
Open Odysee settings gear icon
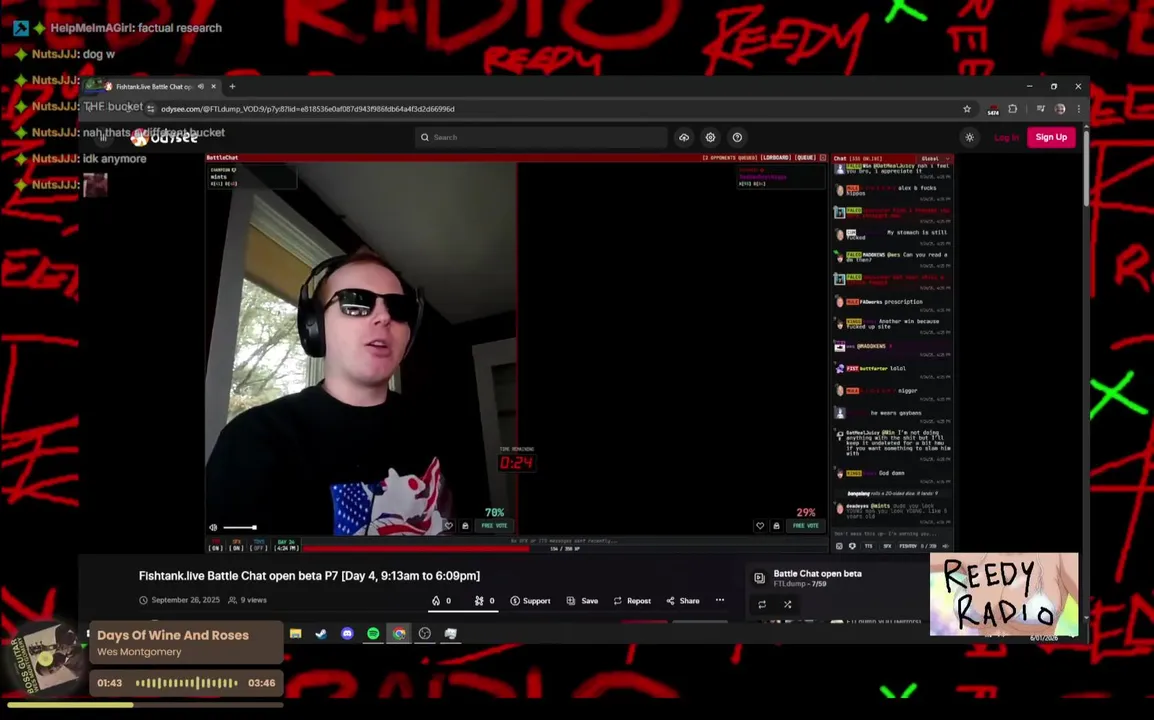(710, 138)
